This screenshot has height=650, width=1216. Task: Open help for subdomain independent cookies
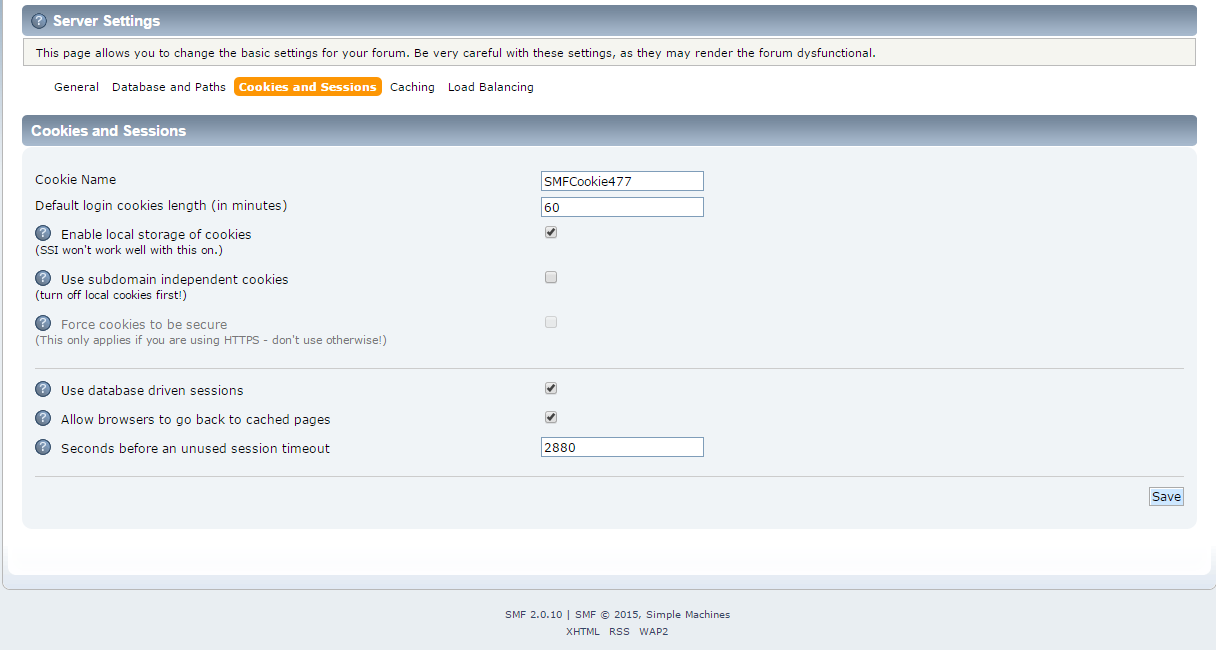point(43,278)
